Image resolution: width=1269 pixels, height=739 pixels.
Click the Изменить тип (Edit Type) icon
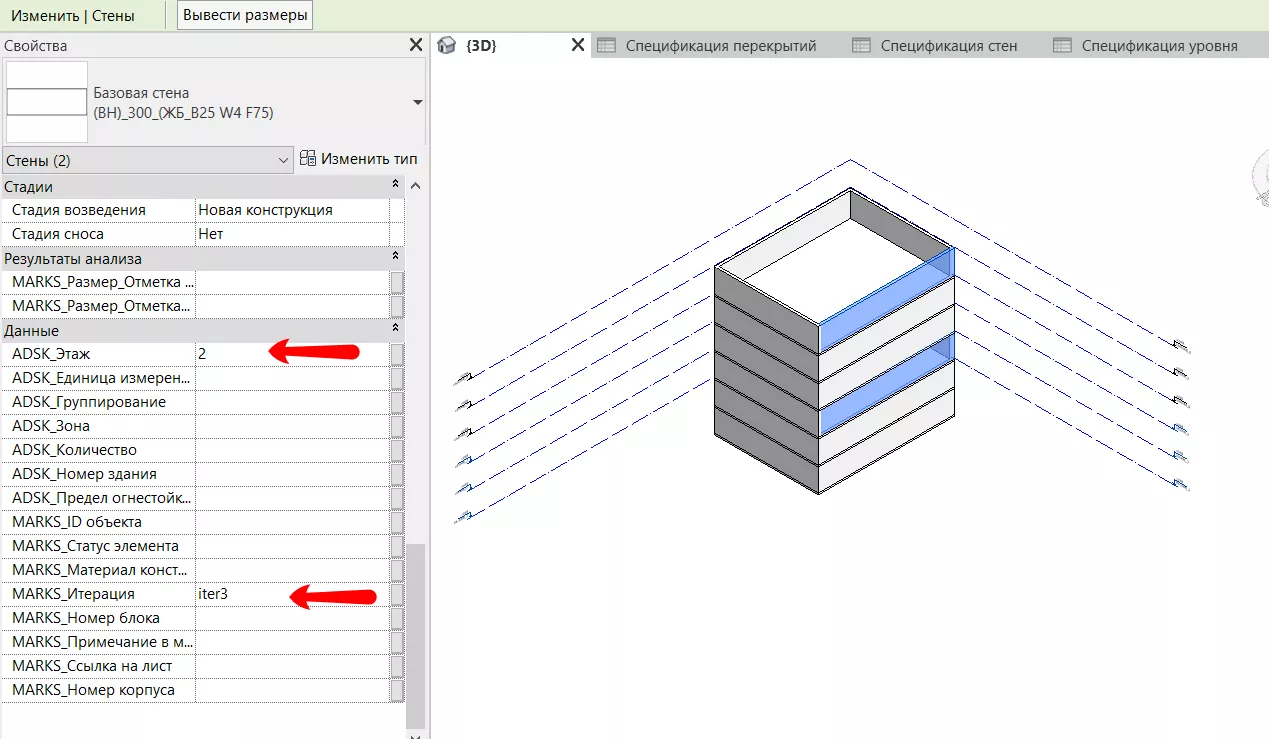(308, 159)
